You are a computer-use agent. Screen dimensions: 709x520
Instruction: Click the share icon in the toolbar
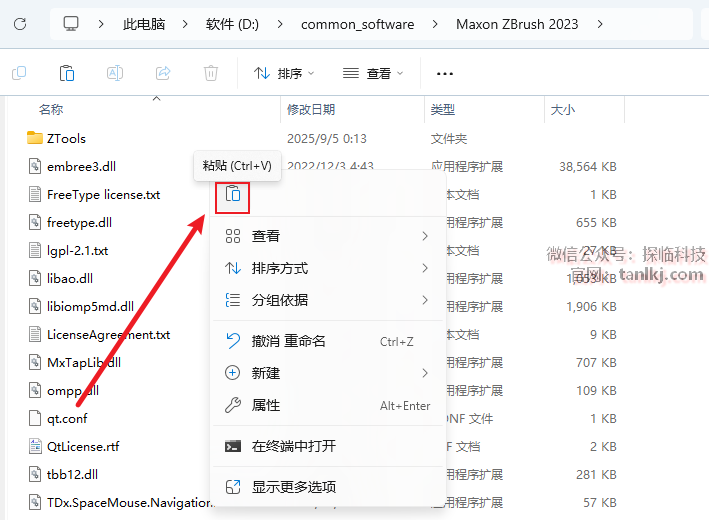pos(163,73)
